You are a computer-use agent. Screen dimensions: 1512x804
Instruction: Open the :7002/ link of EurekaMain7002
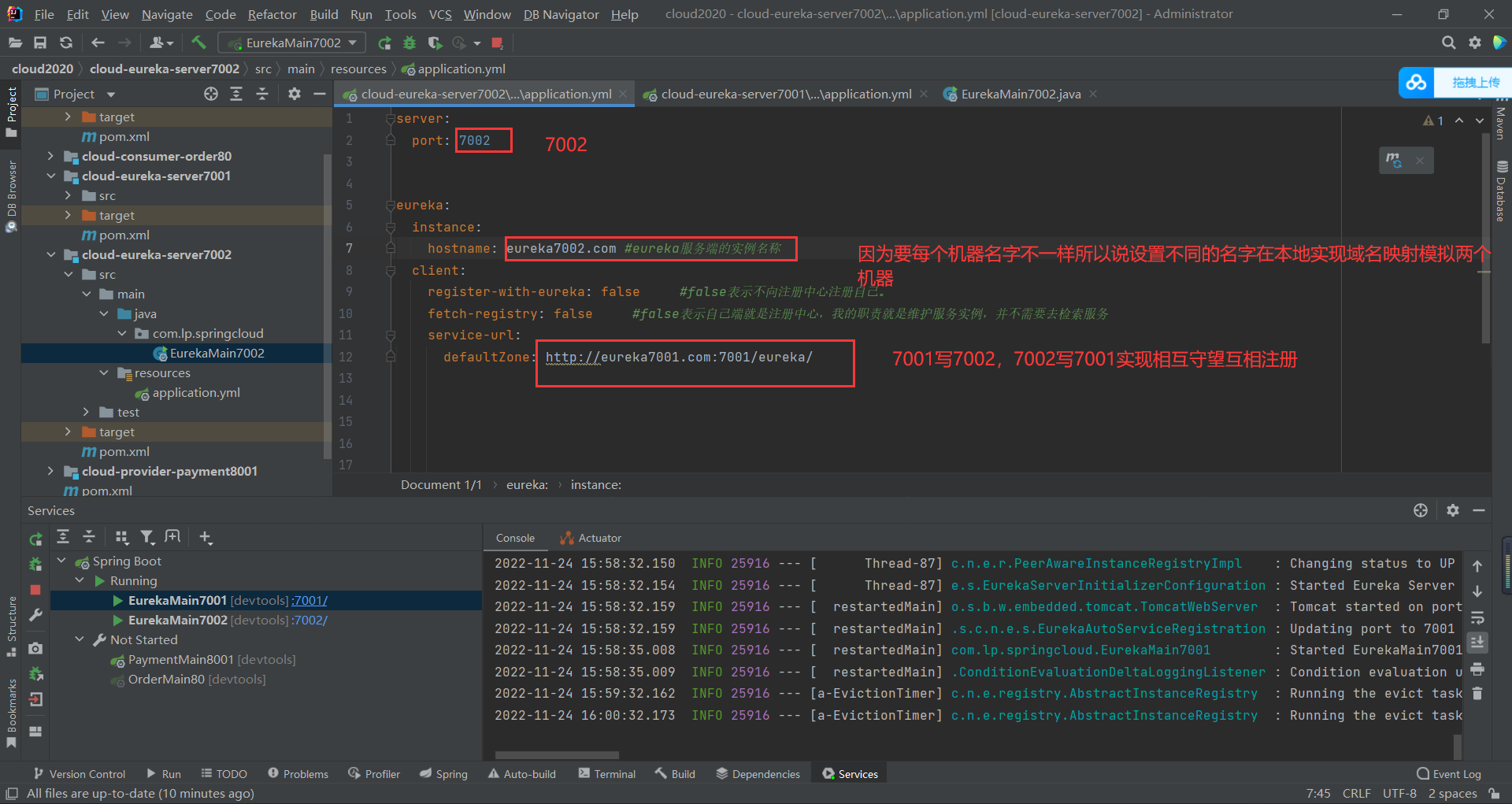click(309, 620)
